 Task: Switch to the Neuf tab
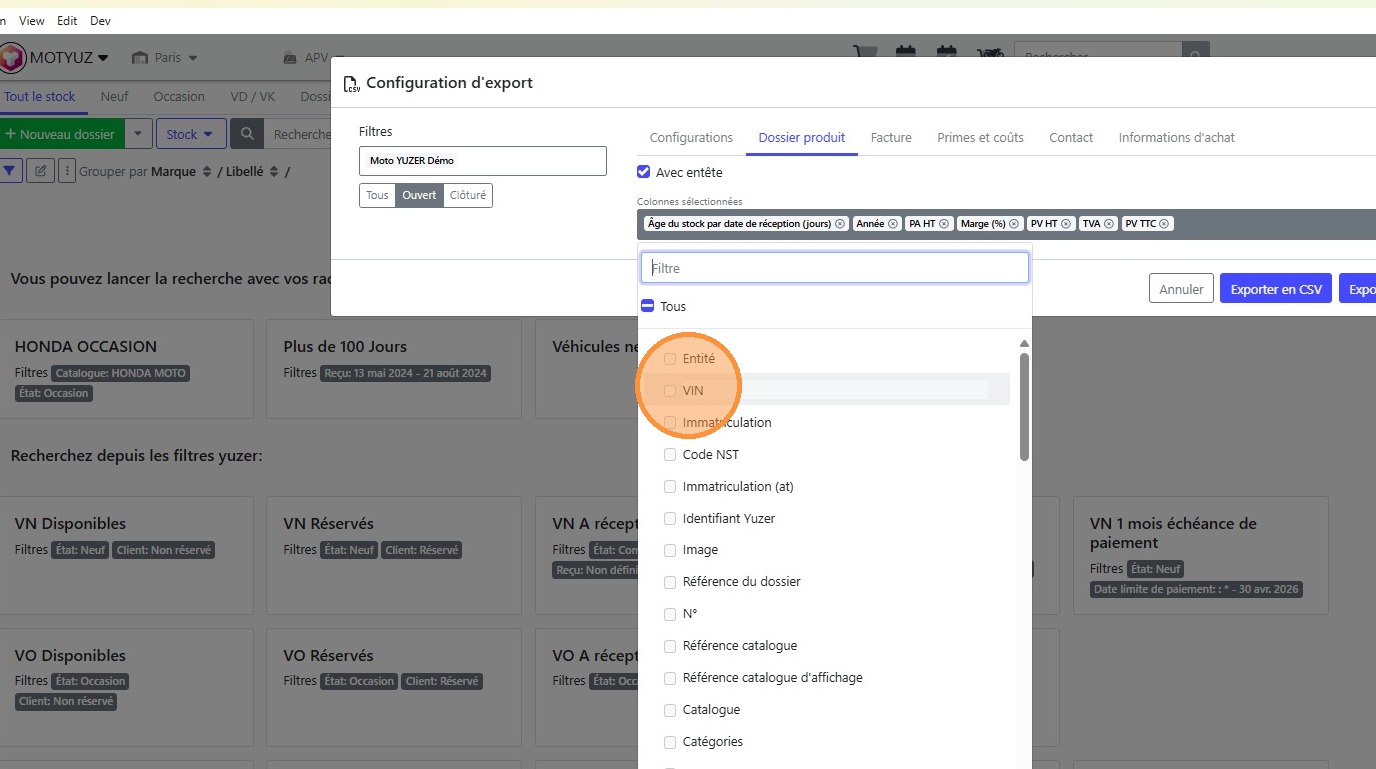[115, 97]
